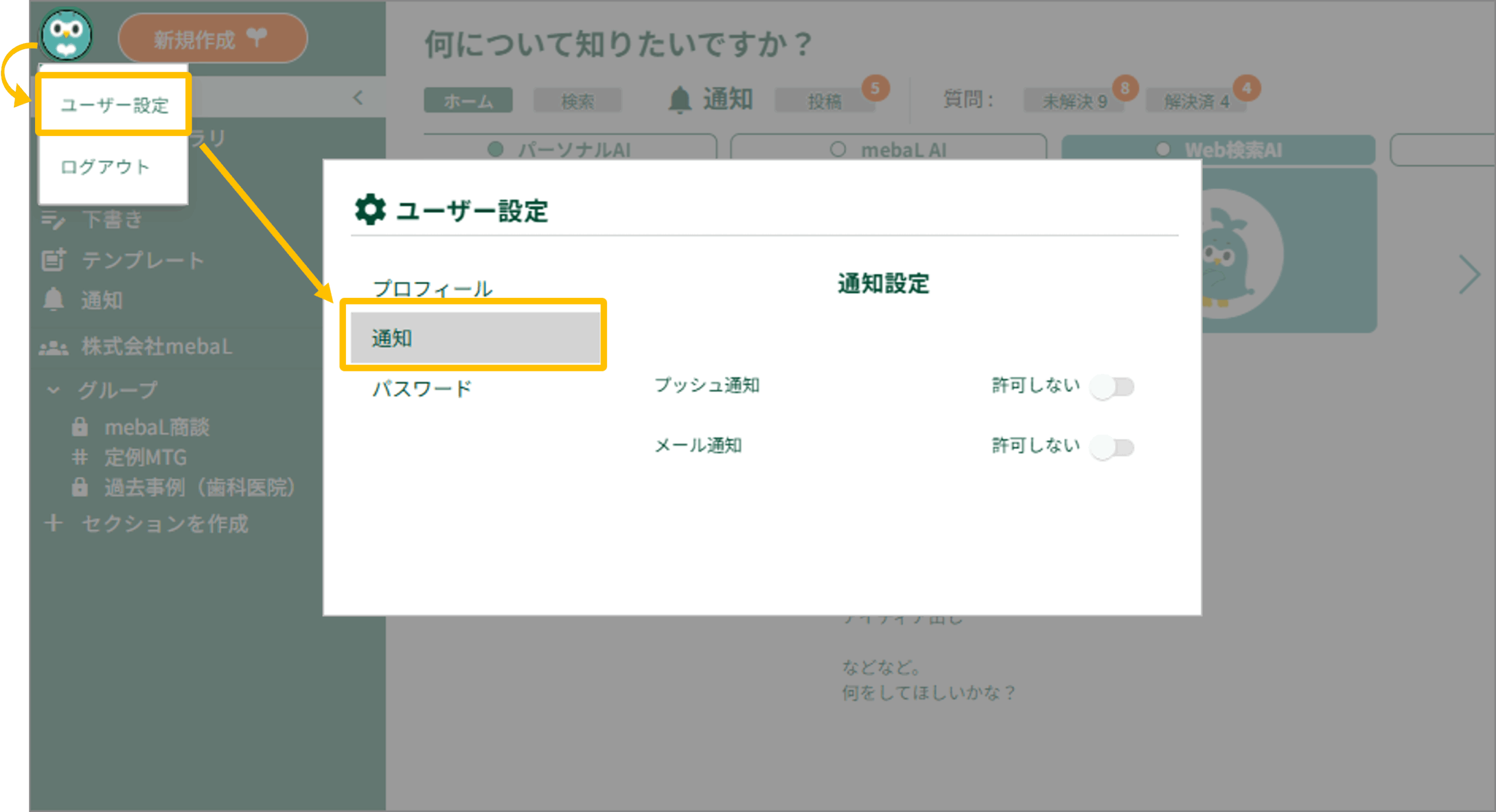Image resolution: width=1496 pixels, height=812 pixels.
Task: Click the right carousel arrow
Action: 1469,274
